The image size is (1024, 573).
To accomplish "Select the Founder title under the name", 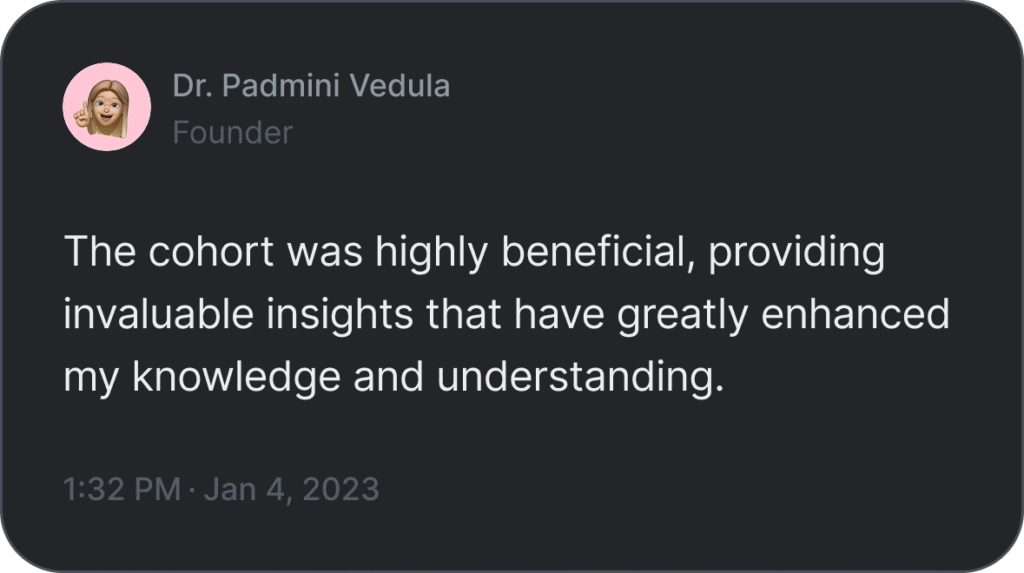I will (x=232, y=133).
